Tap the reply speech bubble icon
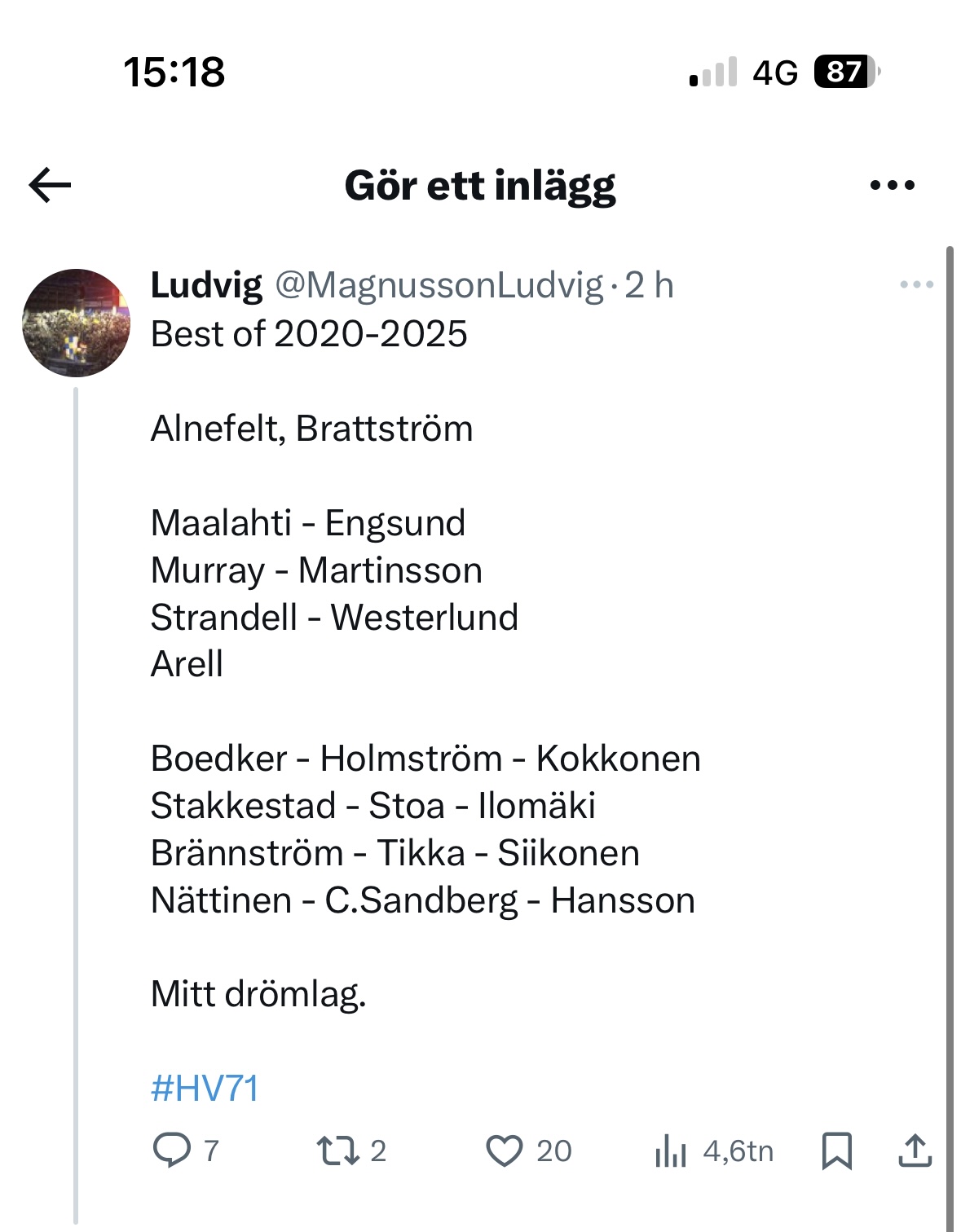 pos(171,1151)
